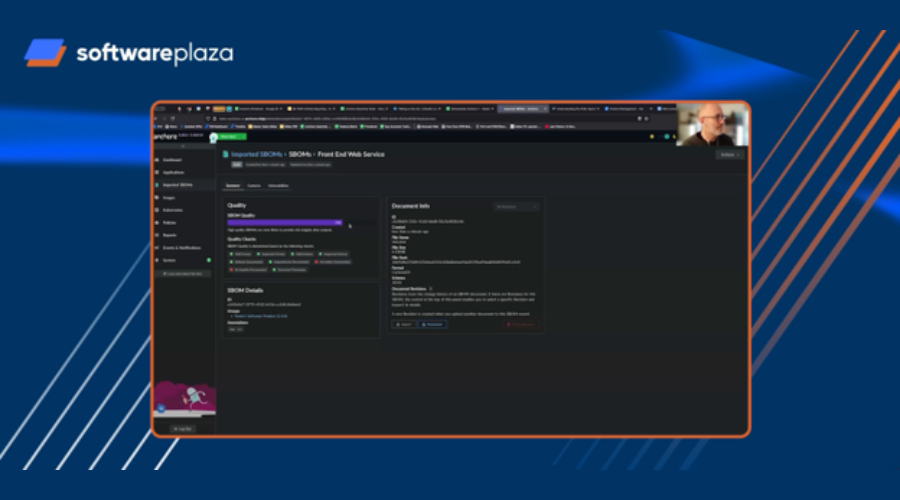This screenshot has height=500, width=900.
Task: Click the Download button in Document Info
Action: tap(432, 324)
